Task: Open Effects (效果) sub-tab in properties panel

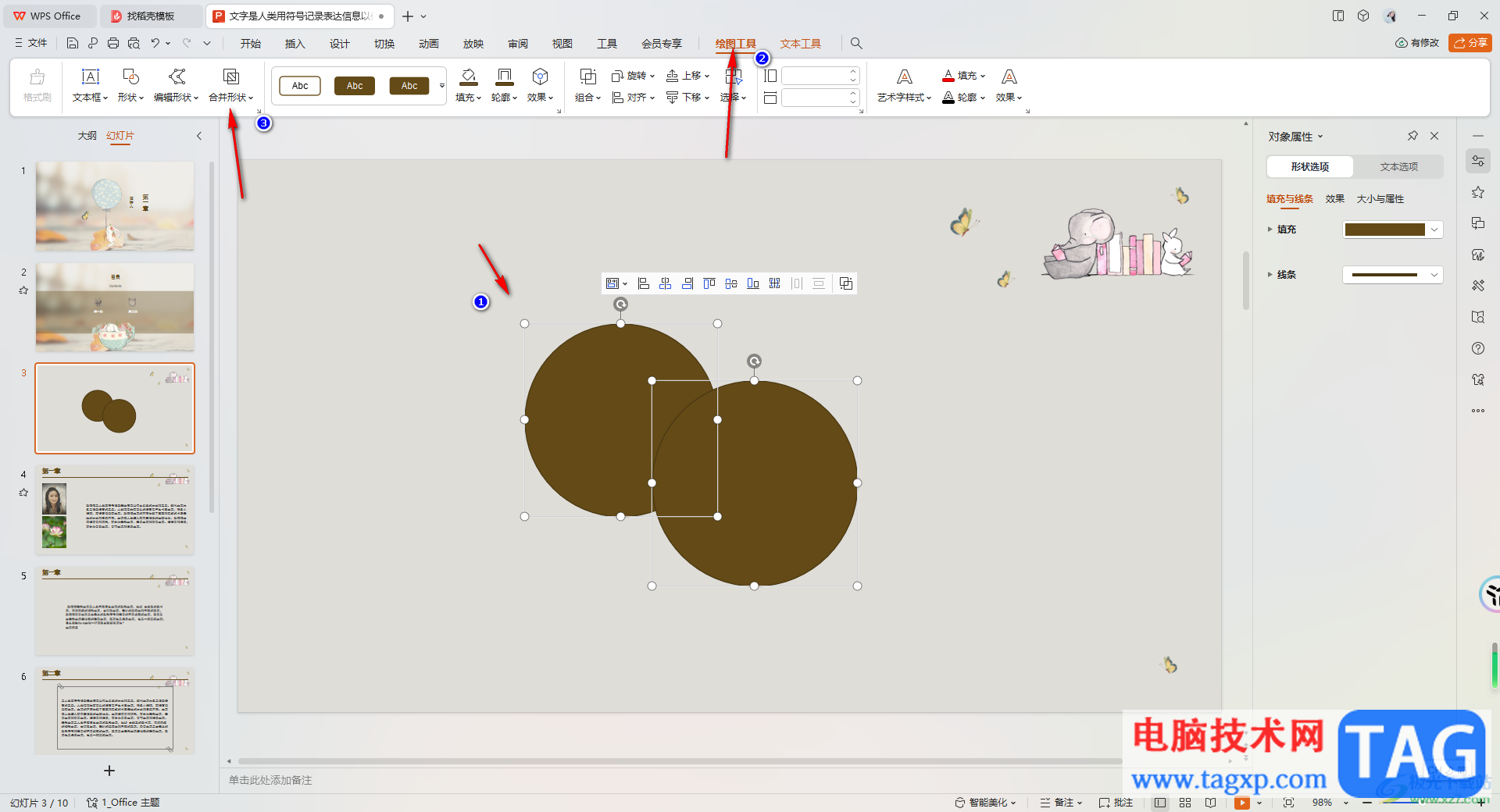Action: (x=1334, y=199)
